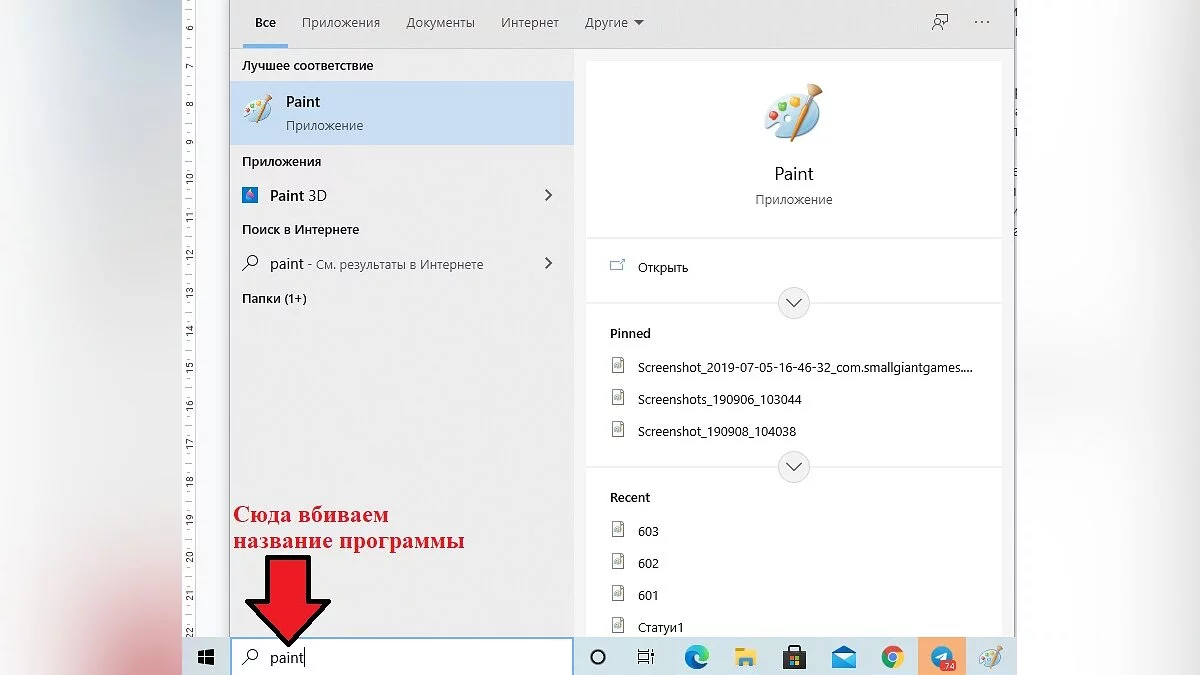Expand more actions chevron below Открыть
1200x675 pixels.
[794, 302]
